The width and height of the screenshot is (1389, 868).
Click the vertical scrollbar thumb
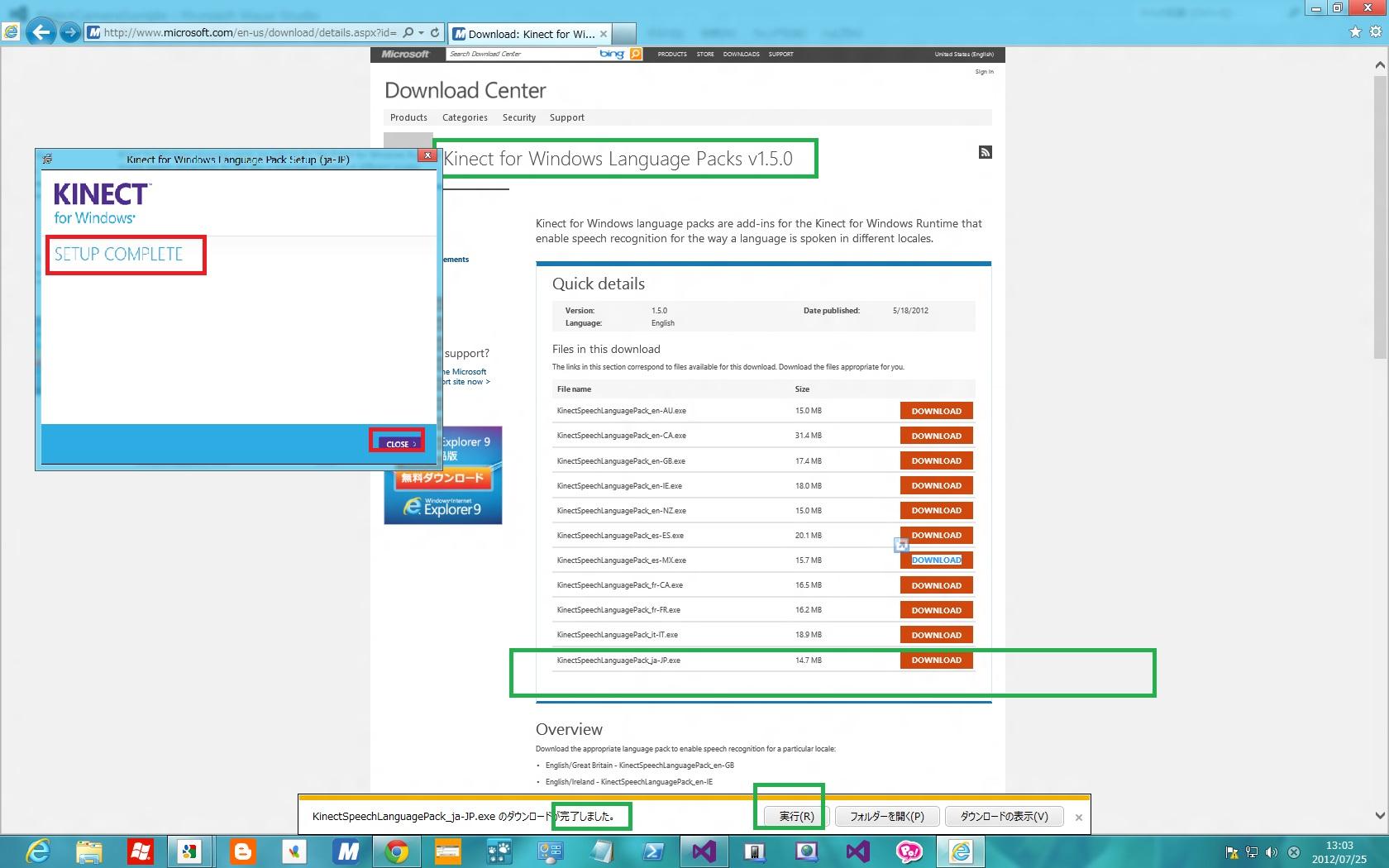coord(1380,217)
